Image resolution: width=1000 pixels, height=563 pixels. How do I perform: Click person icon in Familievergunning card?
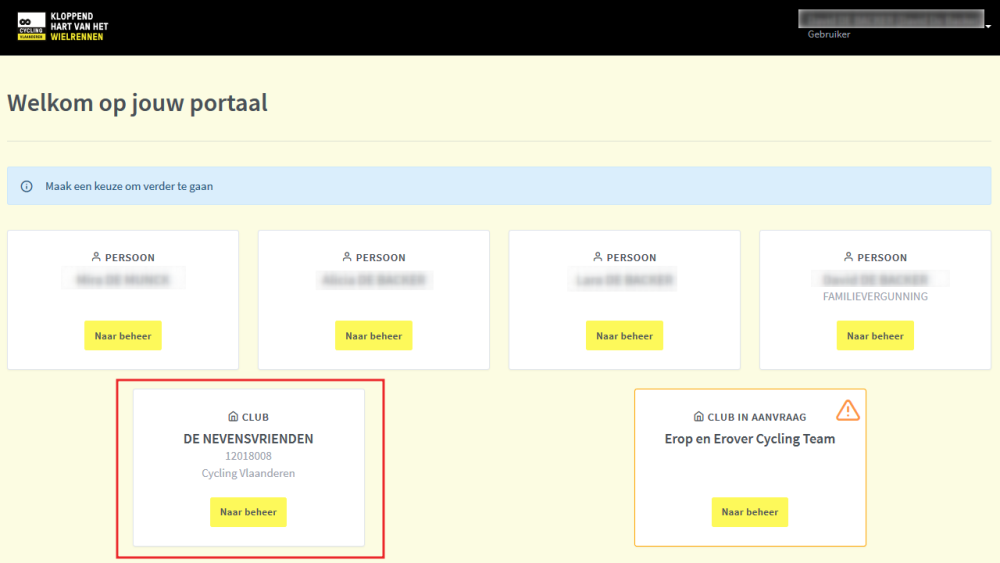[848, 257]
